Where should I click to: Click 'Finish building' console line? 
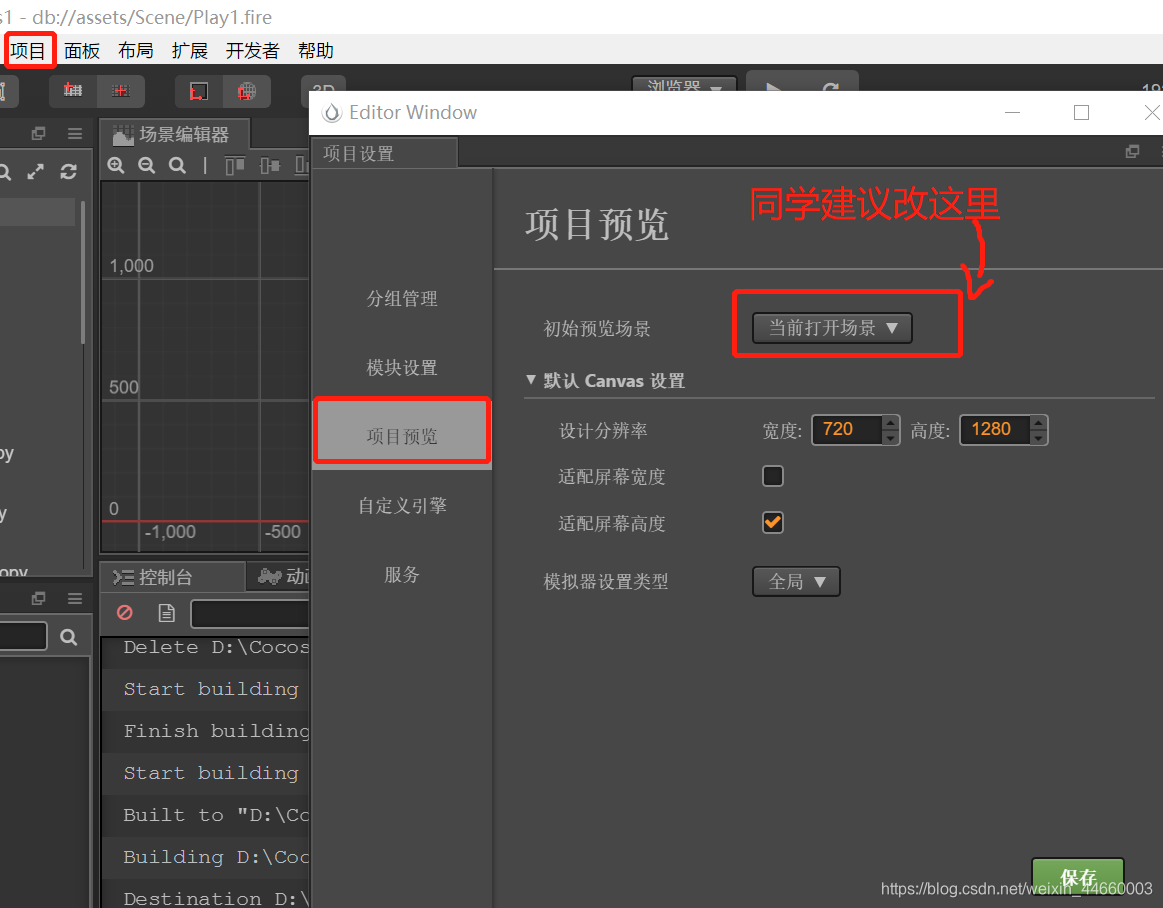(205, 731)
